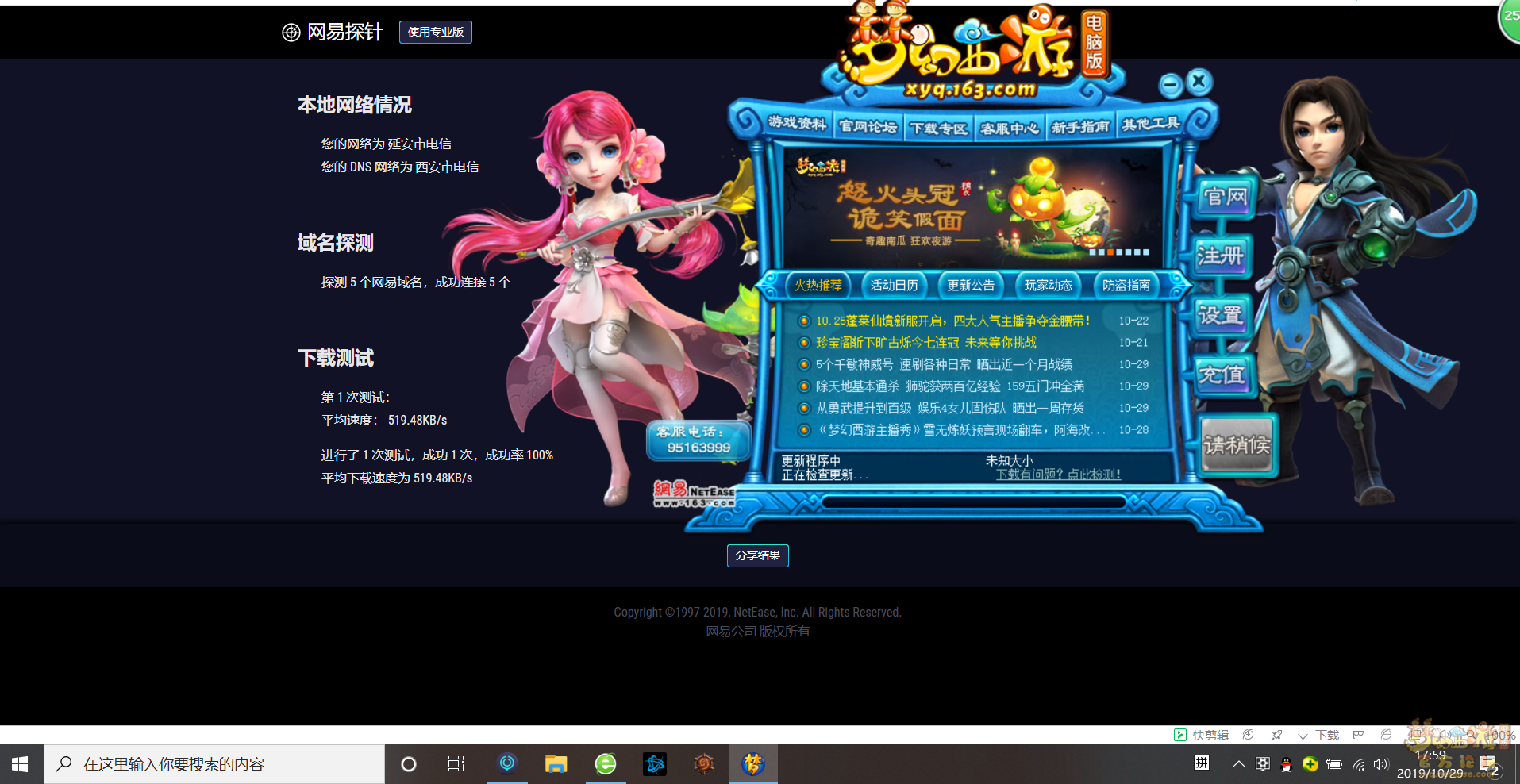Click the 使用专业版 button
The height and width of the screenshot is (784, 1520).
[x=435, y=32]
